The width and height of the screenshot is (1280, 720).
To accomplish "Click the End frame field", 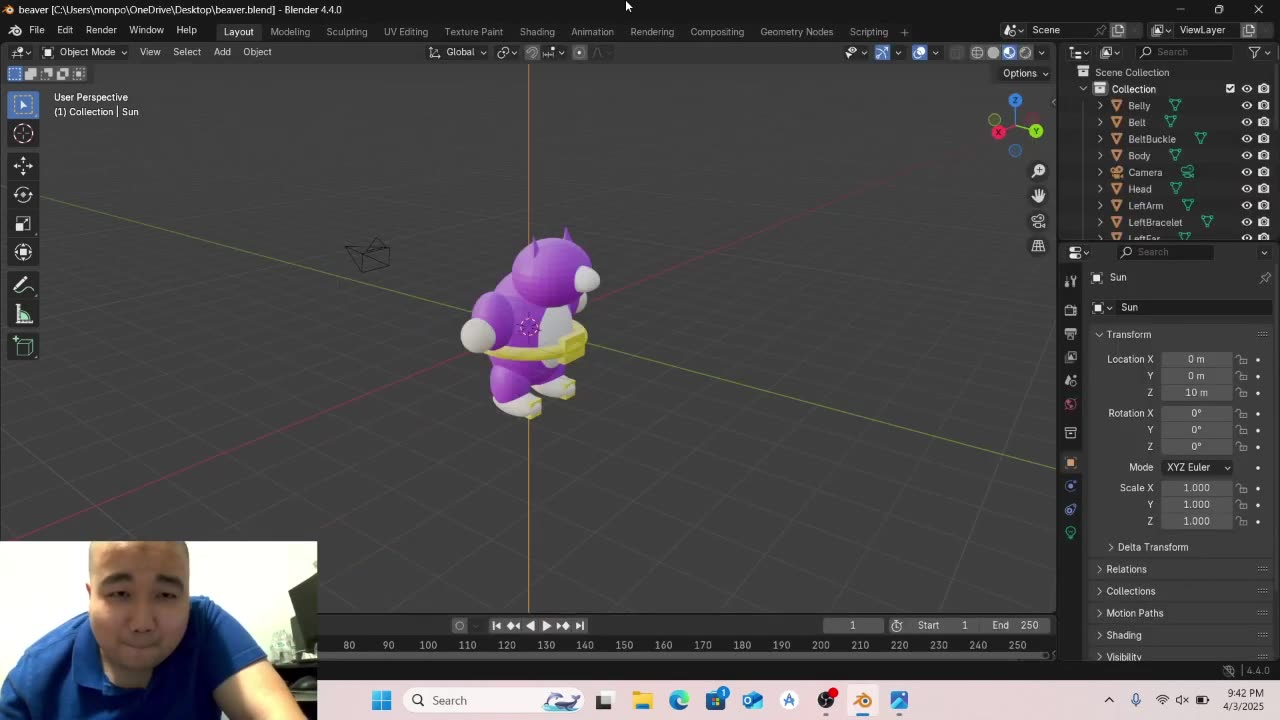I will pos(1015,625).
